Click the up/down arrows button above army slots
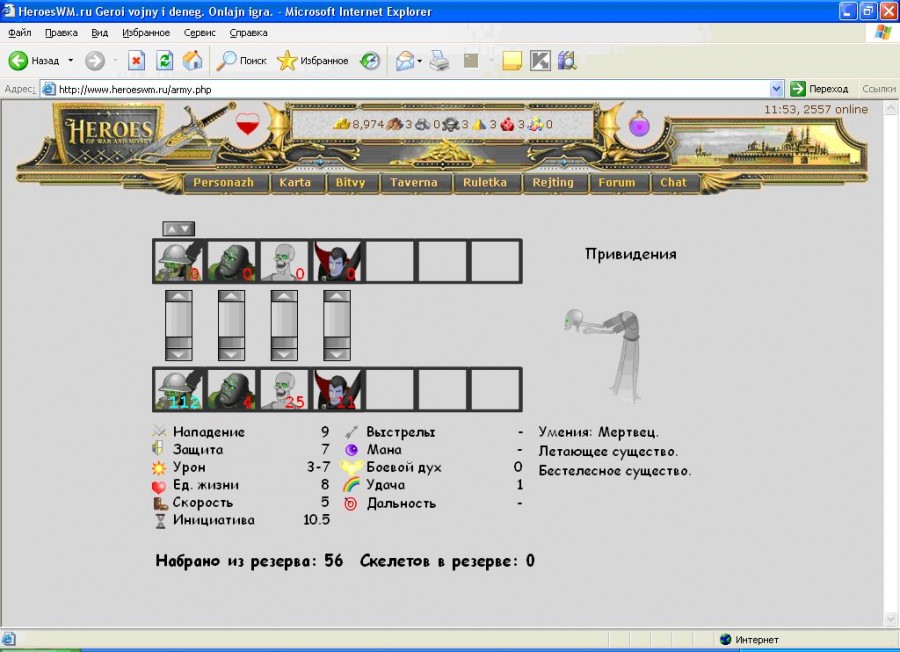900x652 pixels. pyautogui.click(x=179, y=228)
